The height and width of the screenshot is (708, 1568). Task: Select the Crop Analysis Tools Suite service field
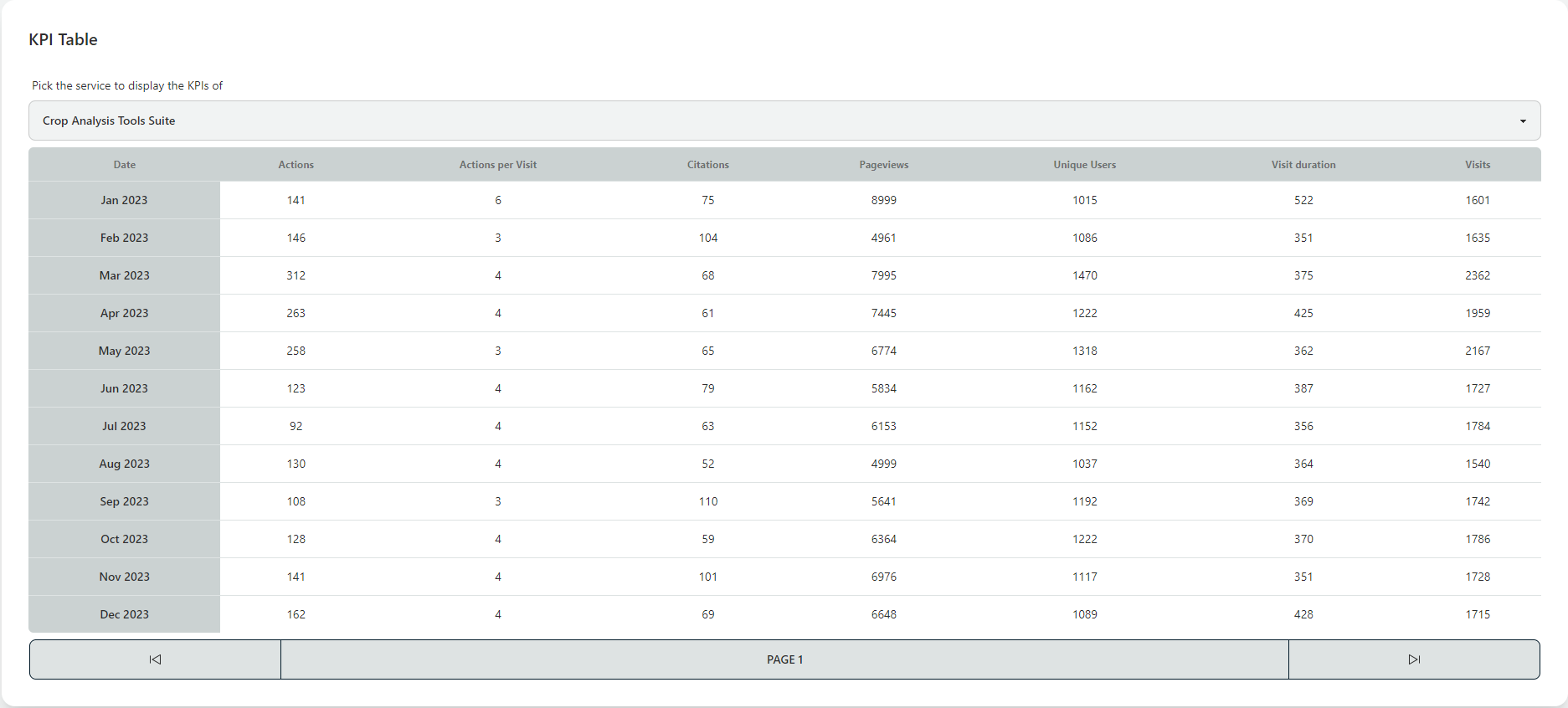784,121
